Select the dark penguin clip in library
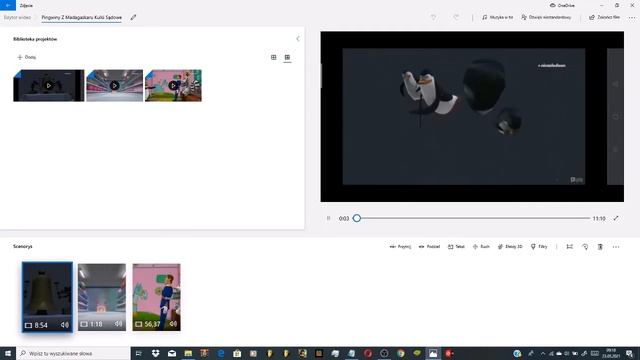This screenshot has width=640, height=360. click(49, 85)
